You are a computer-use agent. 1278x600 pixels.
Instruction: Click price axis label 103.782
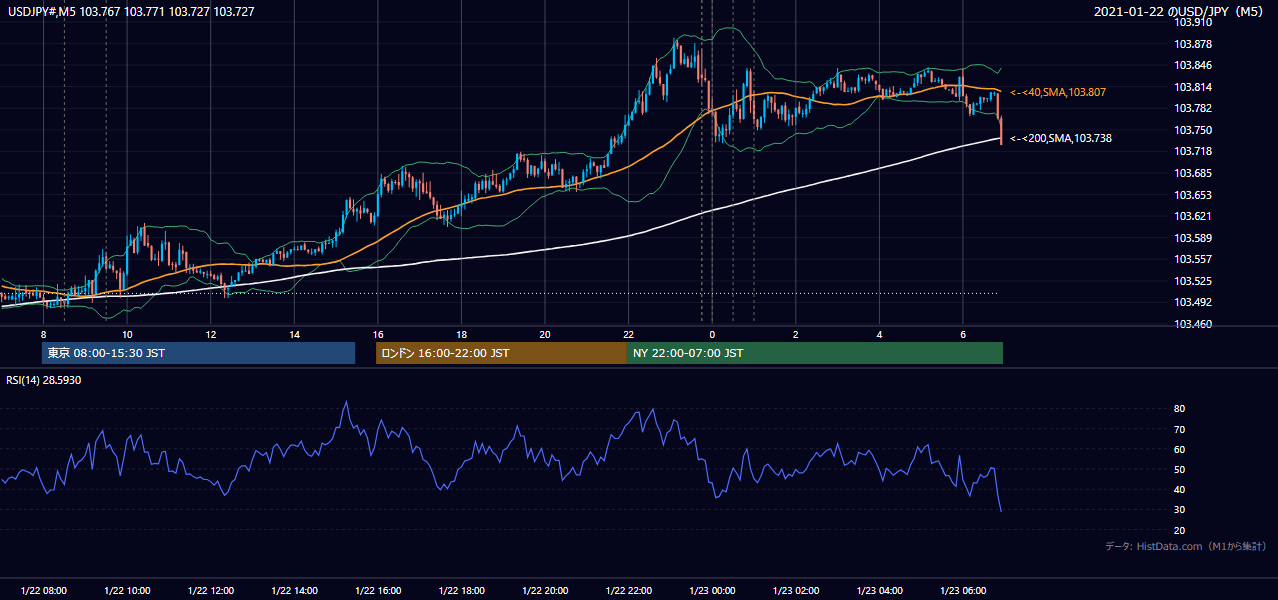tap(1192, 108)
